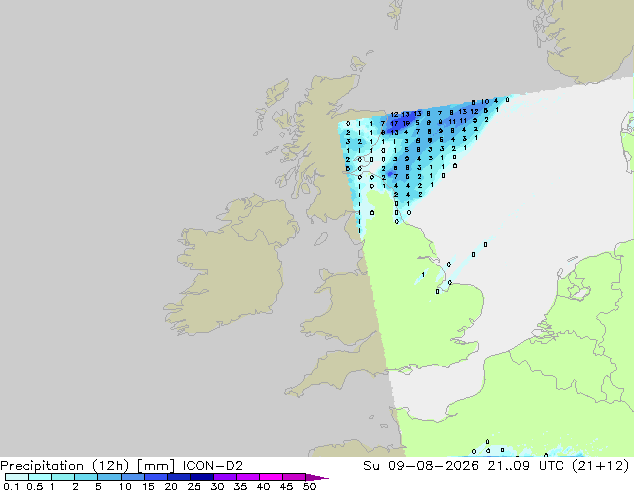Select the 1–2 mm legend swatch
634x490 pixels.
tap(63, 477)
